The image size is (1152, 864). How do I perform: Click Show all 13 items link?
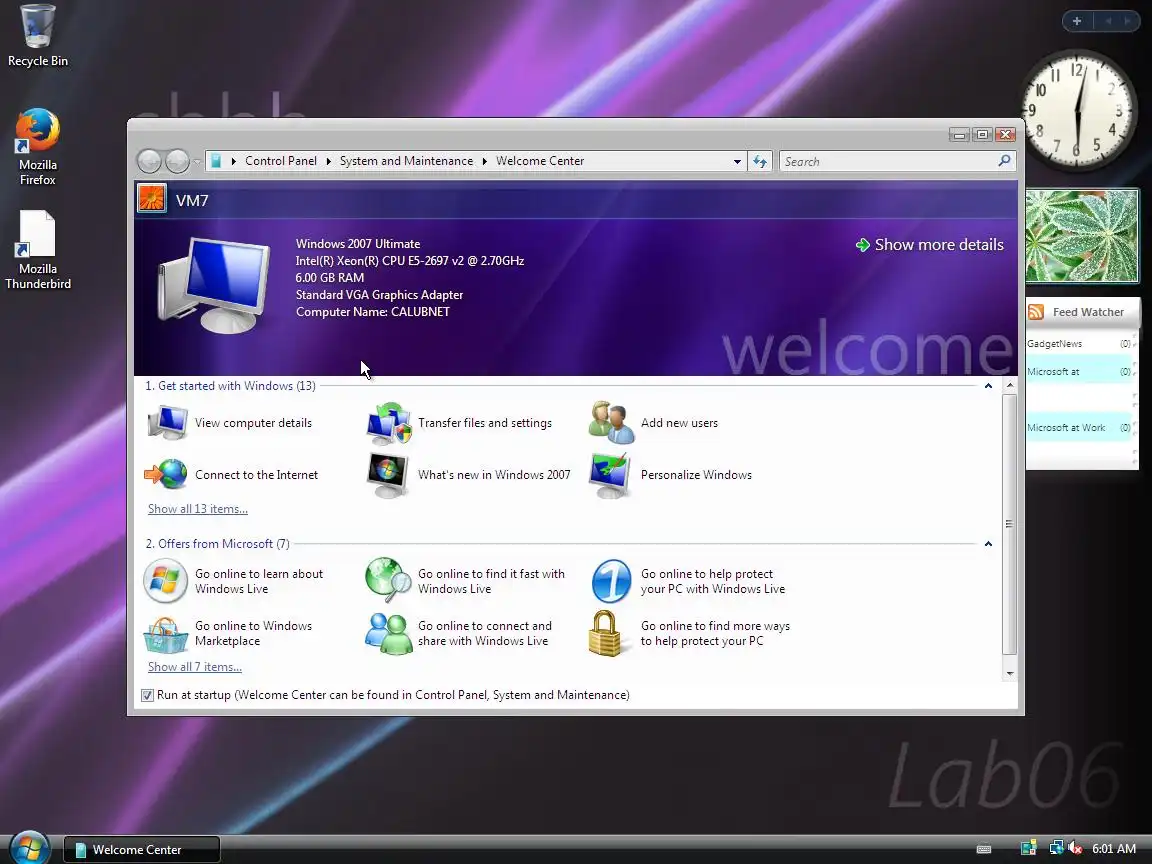[x=198, y=508]
